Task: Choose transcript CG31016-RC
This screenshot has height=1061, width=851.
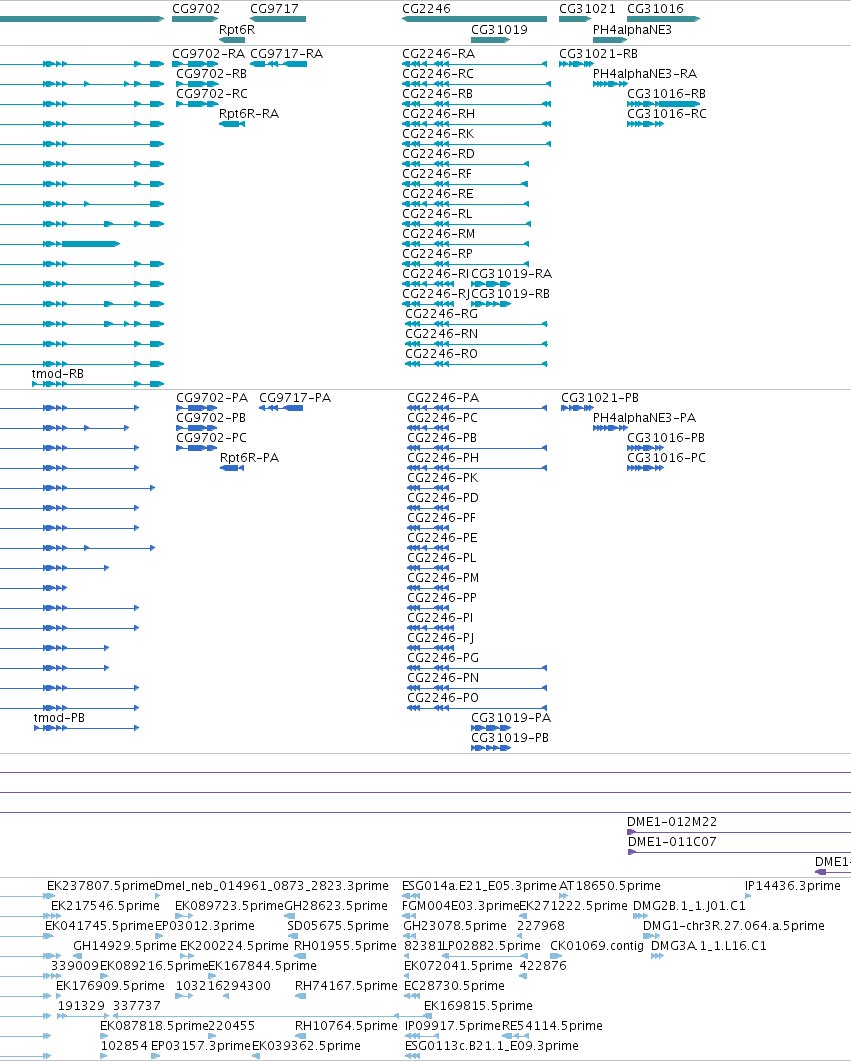Action: (666, 114)
